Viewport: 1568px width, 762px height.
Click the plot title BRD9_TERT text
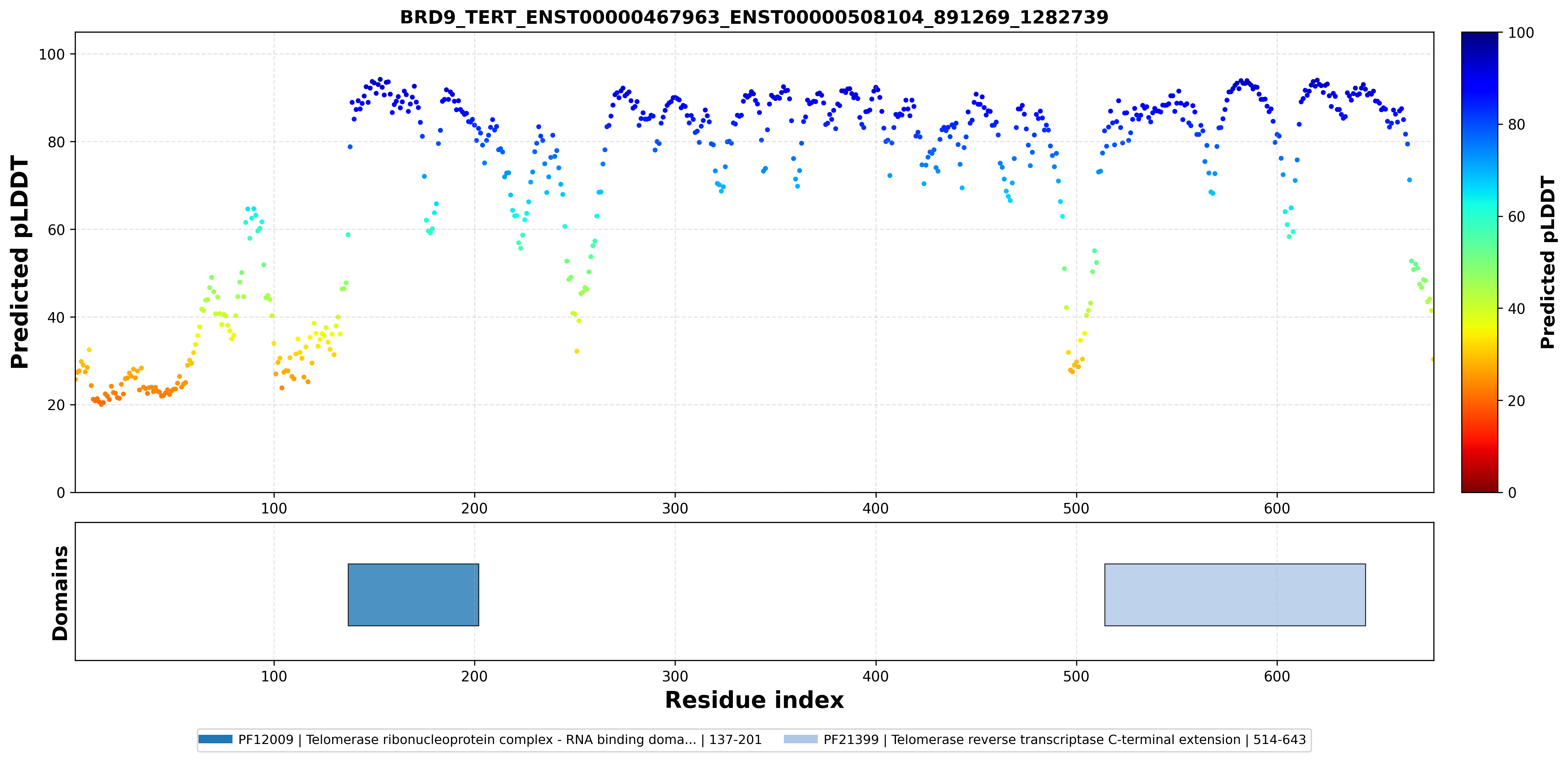point(754,17)
